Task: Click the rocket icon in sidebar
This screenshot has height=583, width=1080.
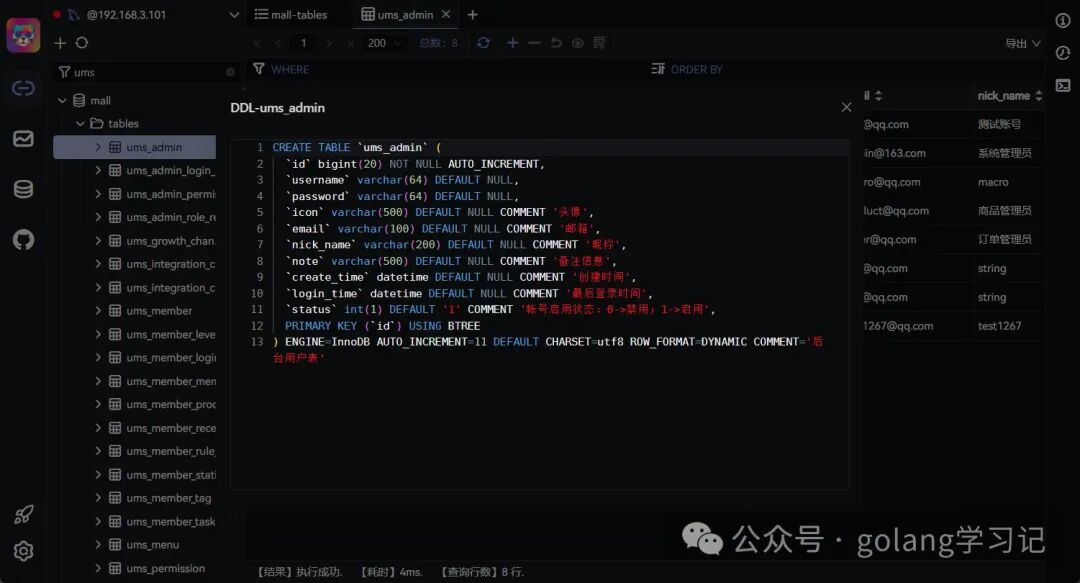Action: click(x=23, y=514)
